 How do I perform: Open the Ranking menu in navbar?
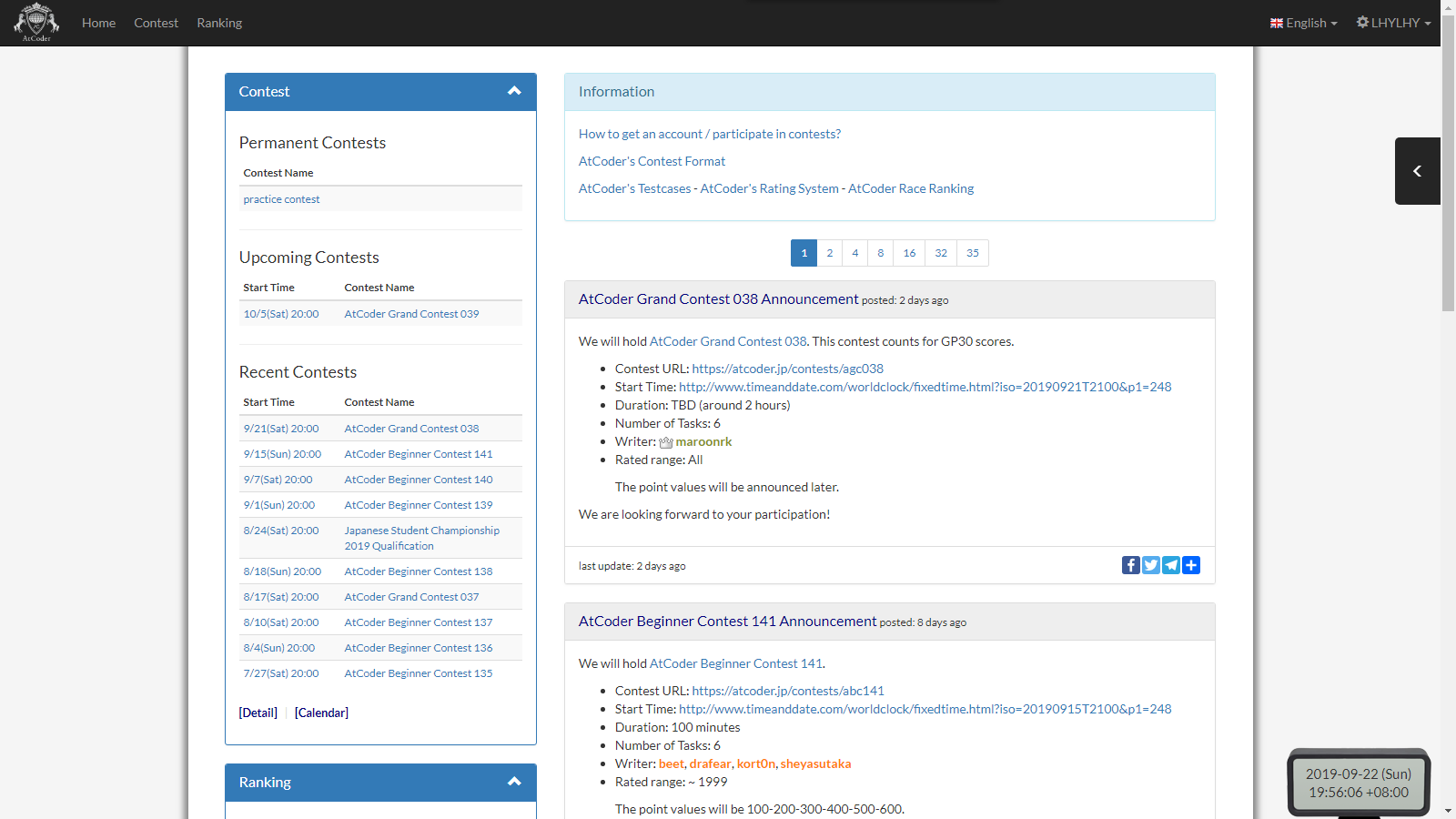[x=219, y=23]
